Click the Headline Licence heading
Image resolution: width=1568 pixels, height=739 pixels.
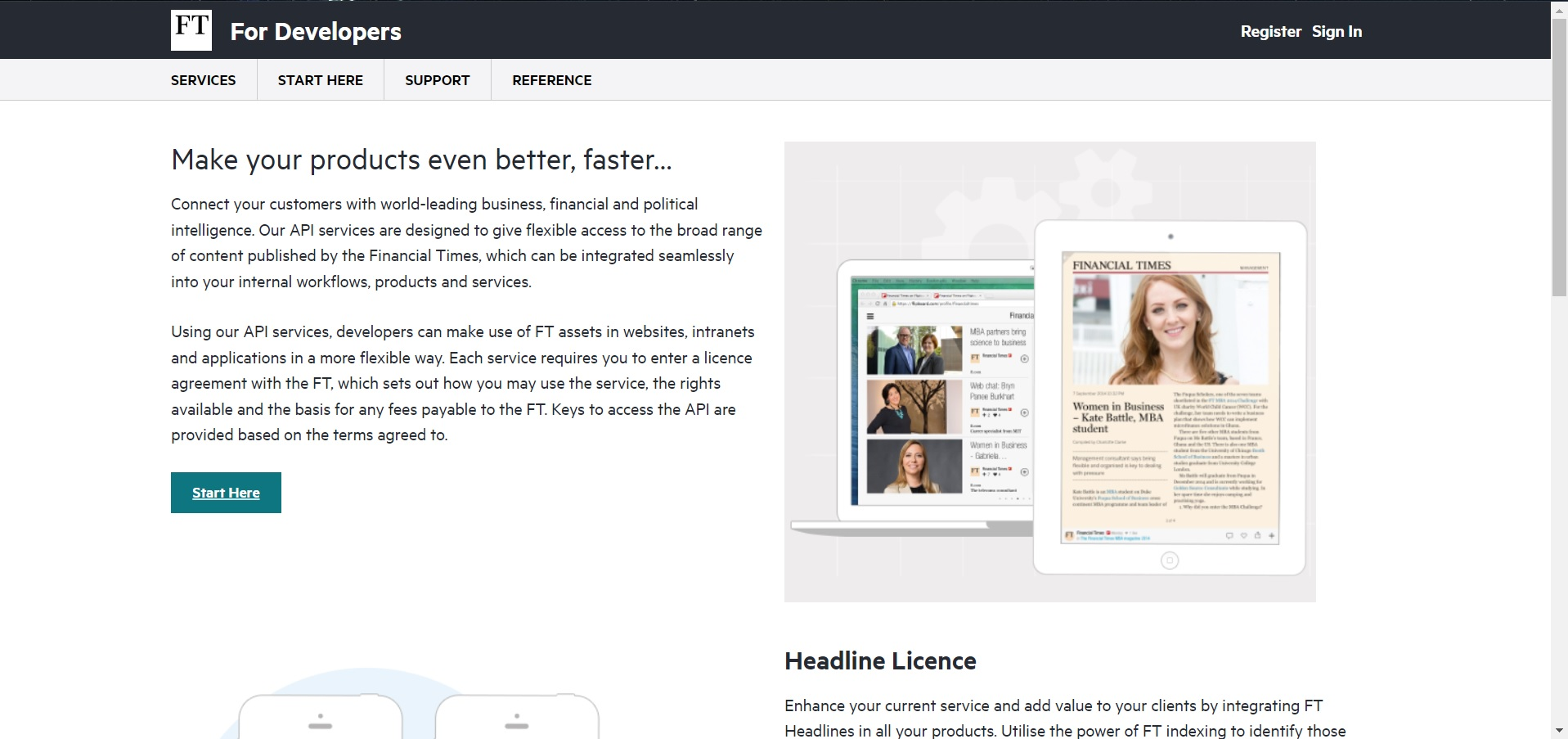pos(879,660)
